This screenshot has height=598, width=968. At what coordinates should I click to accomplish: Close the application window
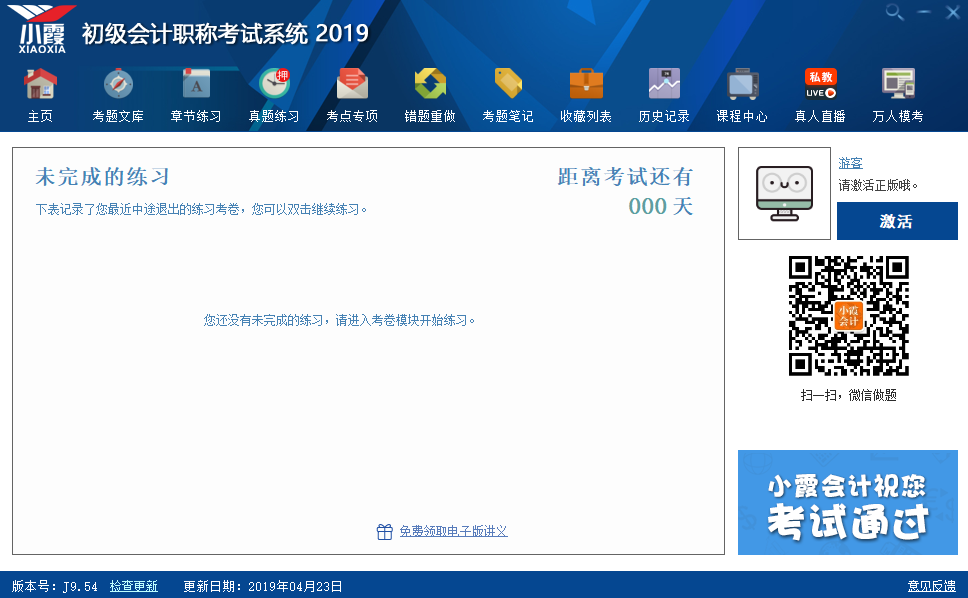(x=953, y=12)
